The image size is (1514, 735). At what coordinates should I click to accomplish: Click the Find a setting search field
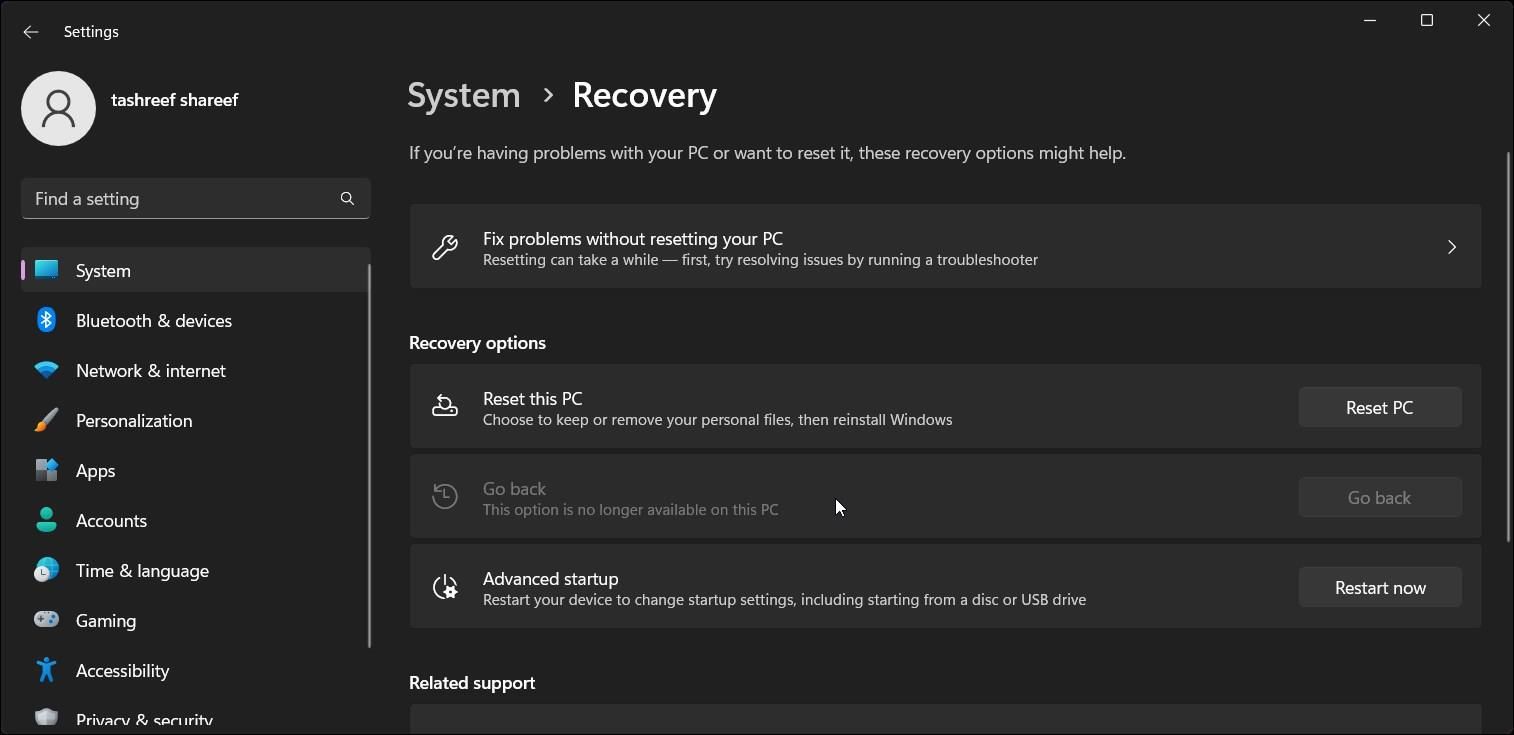pos(195,198)
